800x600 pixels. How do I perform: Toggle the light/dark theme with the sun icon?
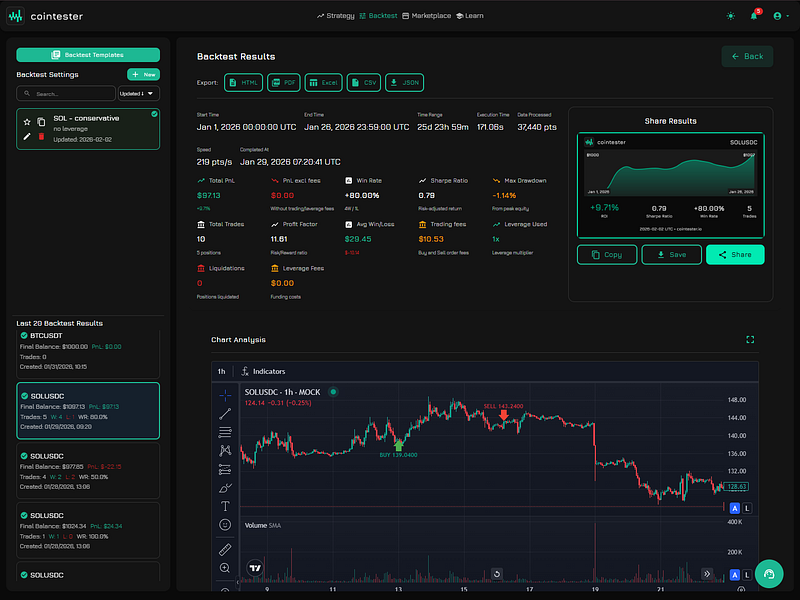pos(729,15)
